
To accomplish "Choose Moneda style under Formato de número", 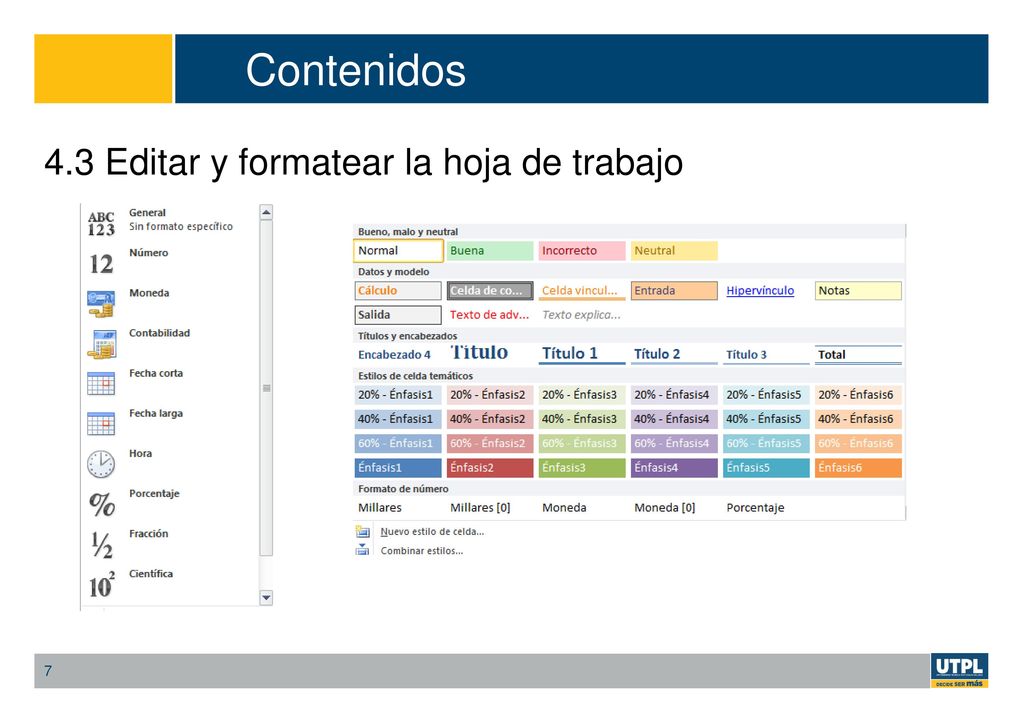I will pyautogui.click(x=564, y=507).
